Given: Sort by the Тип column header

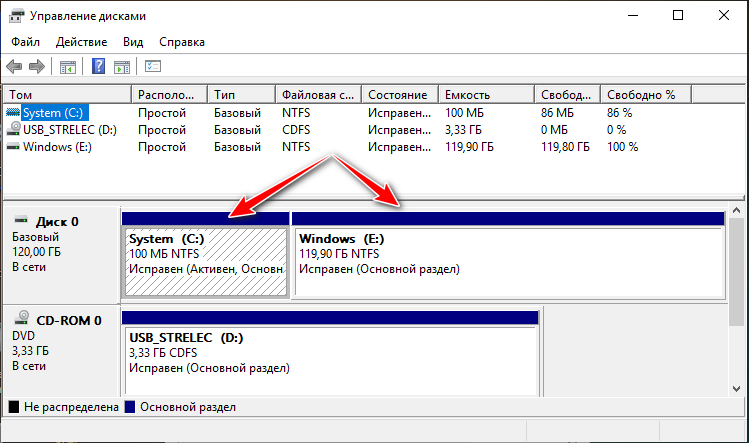Looking at the screenshot, I should pos(242,95).
